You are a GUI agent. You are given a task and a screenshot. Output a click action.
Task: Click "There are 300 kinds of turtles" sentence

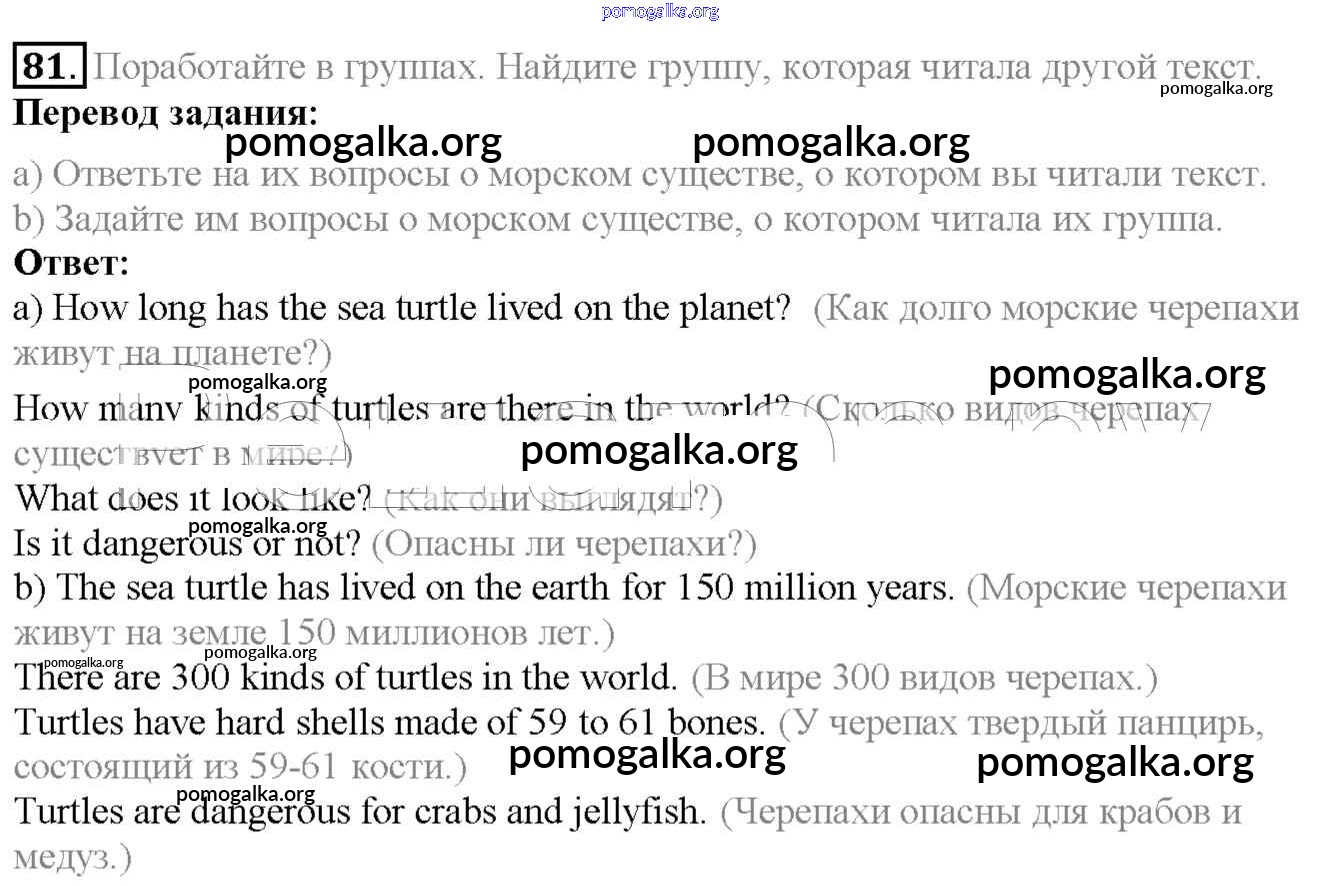[x=346, y=678]
